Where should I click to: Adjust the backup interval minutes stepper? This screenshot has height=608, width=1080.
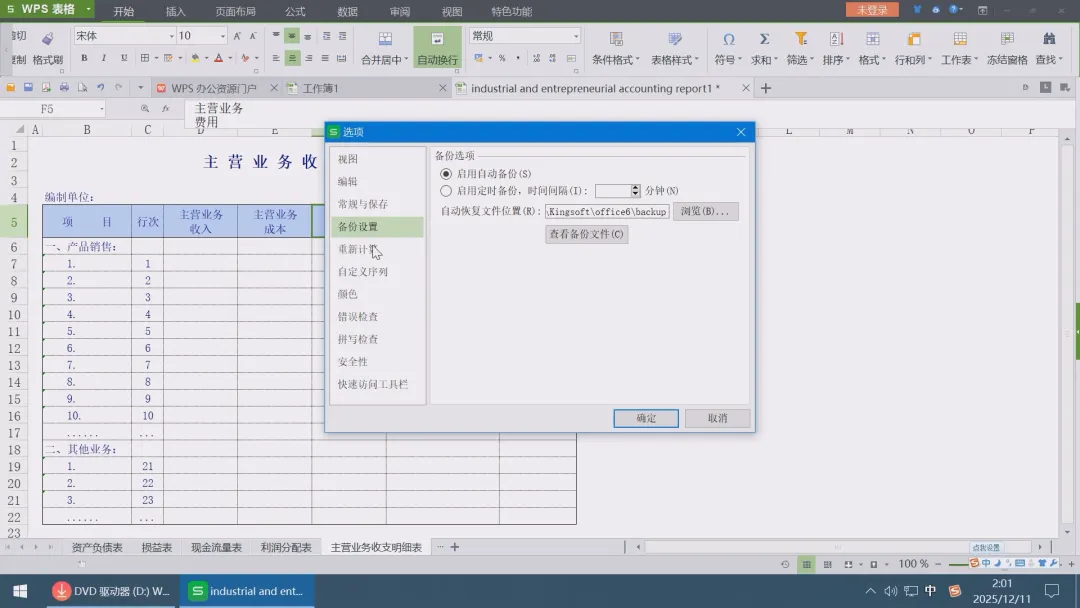(x=635, y=191)
